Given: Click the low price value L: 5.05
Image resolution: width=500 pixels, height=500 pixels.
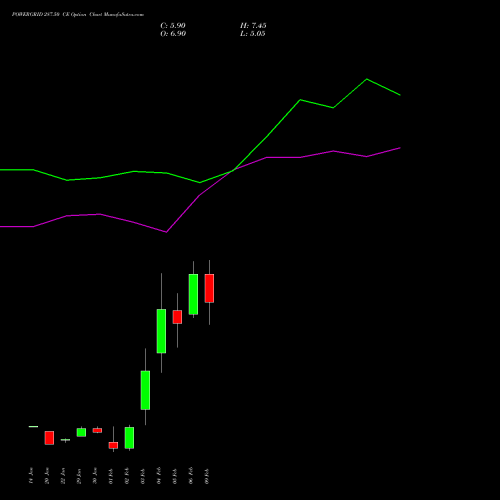Looking at the screenshot, I should click(253, 34).
